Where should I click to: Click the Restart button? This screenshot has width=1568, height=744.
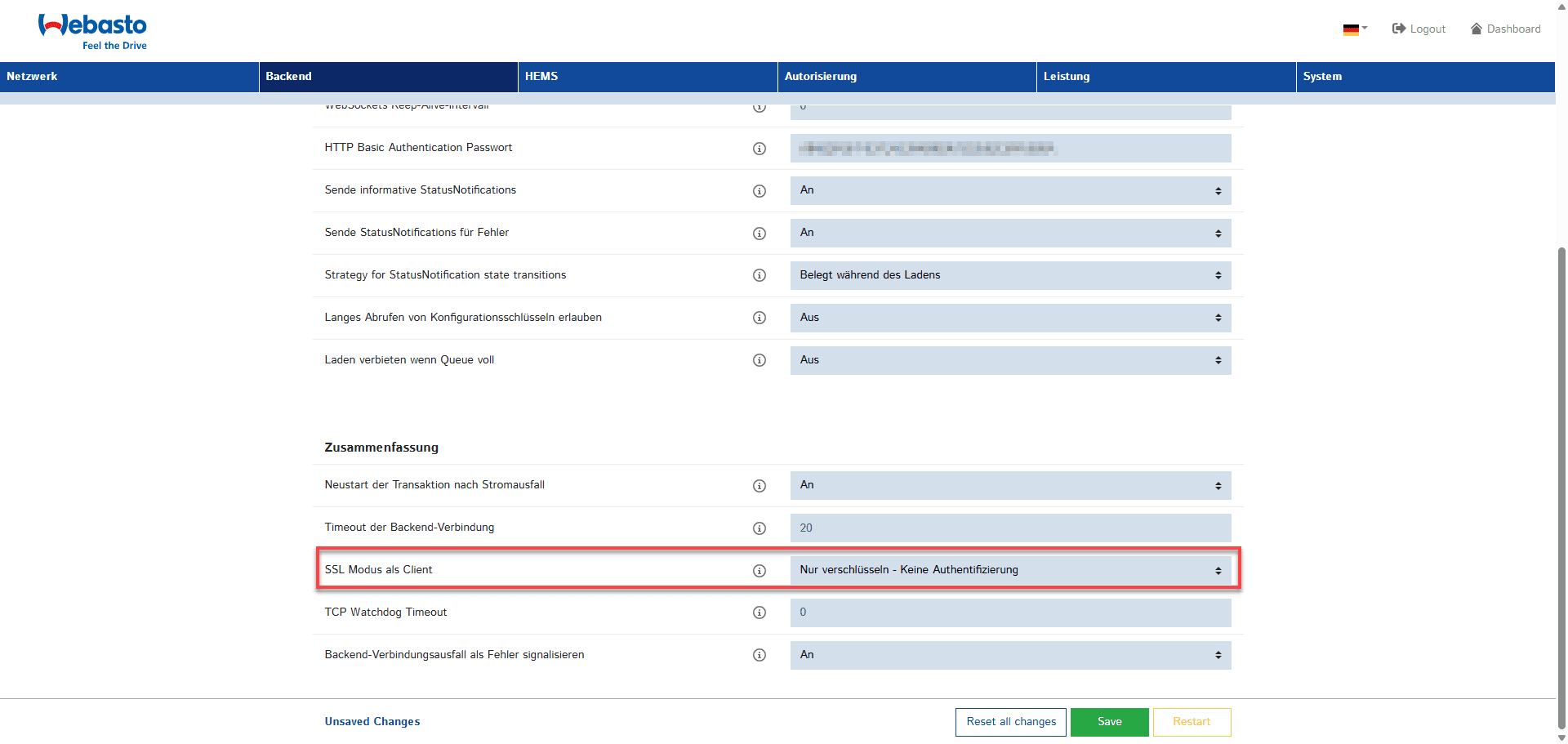(1192, 722)
